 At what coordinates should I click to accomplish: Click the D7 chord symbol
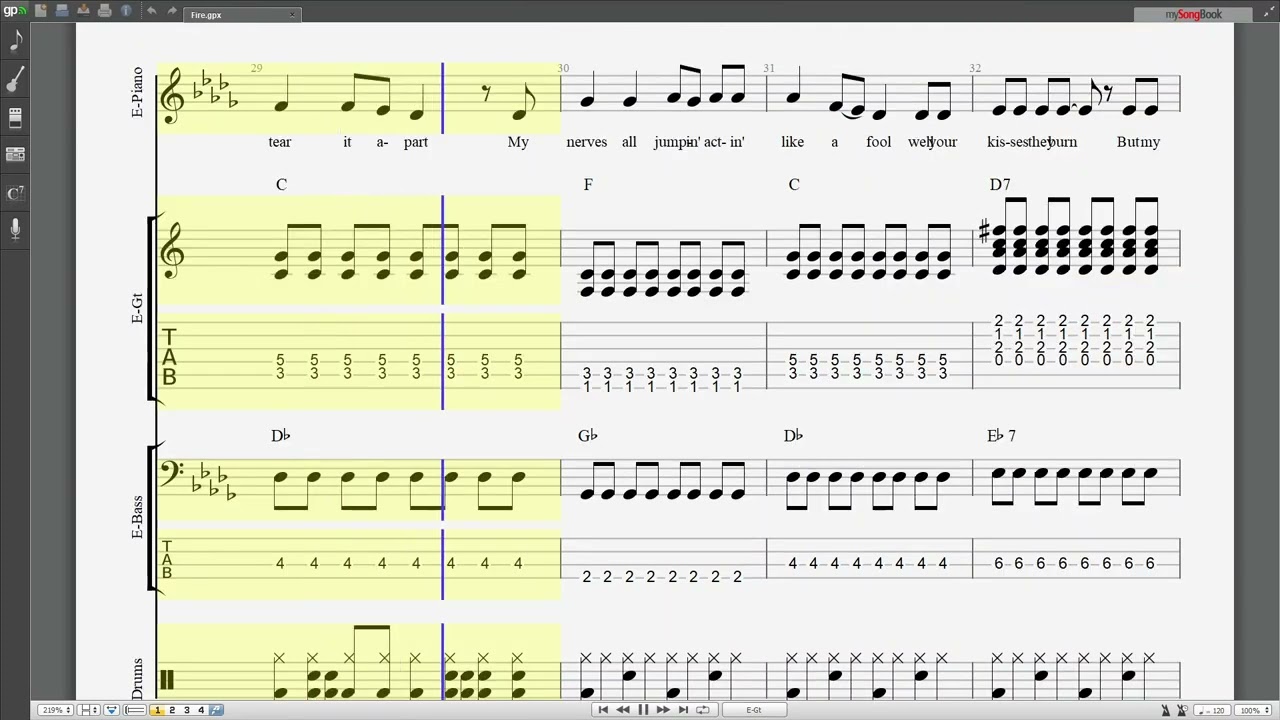(1000, 184)
